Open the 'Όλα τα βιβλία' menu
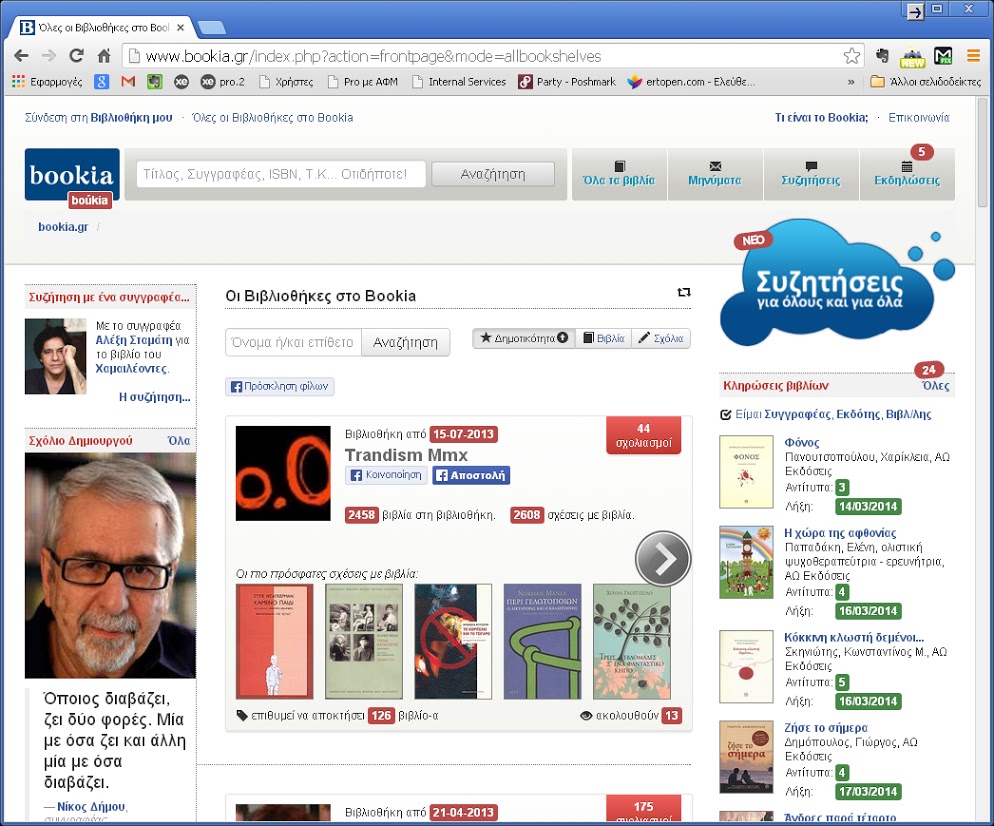This screenshot has height=826, width=994. (618, 174)
